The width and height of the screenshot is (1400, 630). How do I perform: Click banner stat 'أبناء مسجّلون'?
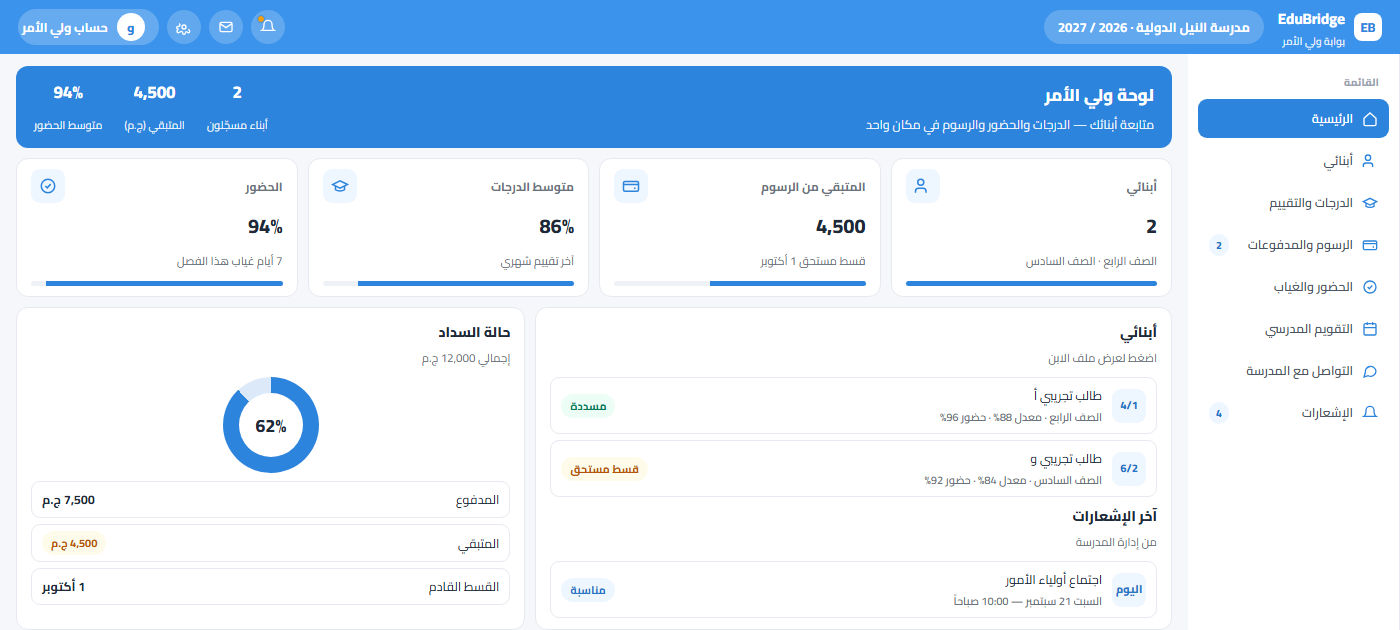[x=237, y=126]
